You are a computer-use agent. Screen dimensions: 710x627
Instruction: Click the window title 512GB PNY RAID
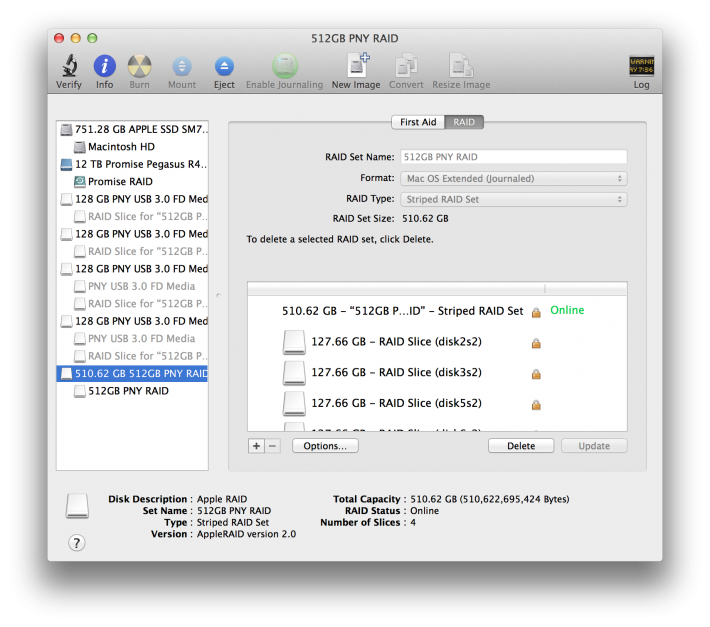tap(355, 38)
